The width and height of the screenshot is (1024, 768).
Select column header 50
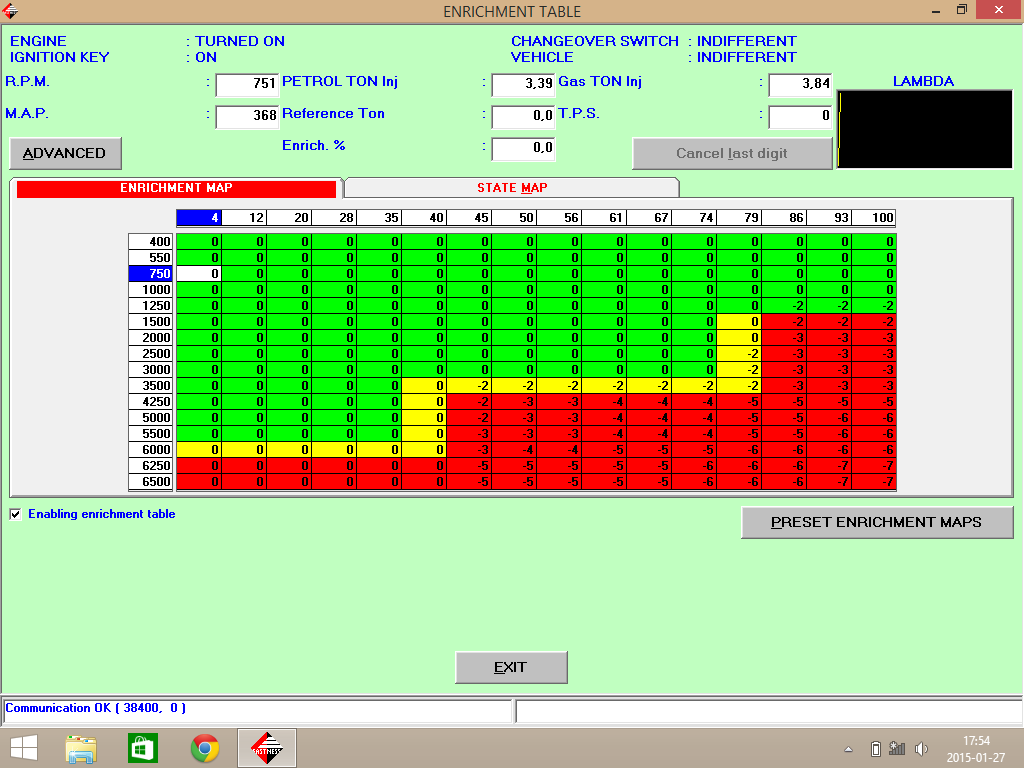click(514, 217)
